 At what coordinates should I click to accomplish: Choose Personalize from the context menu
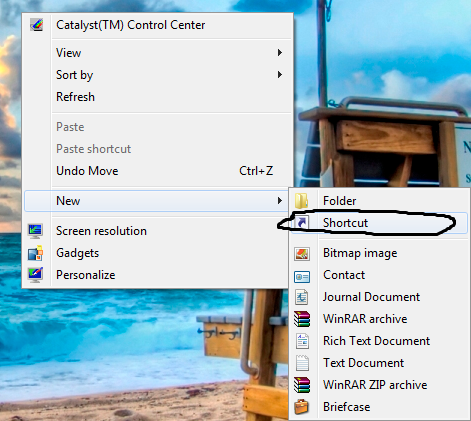pos(156,275)
